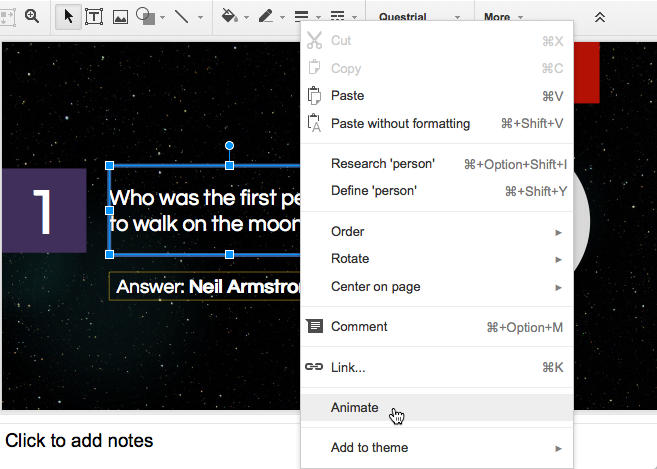
Task: Collapse the toolbar with double chevron
Action: click(x=600, y=17)
